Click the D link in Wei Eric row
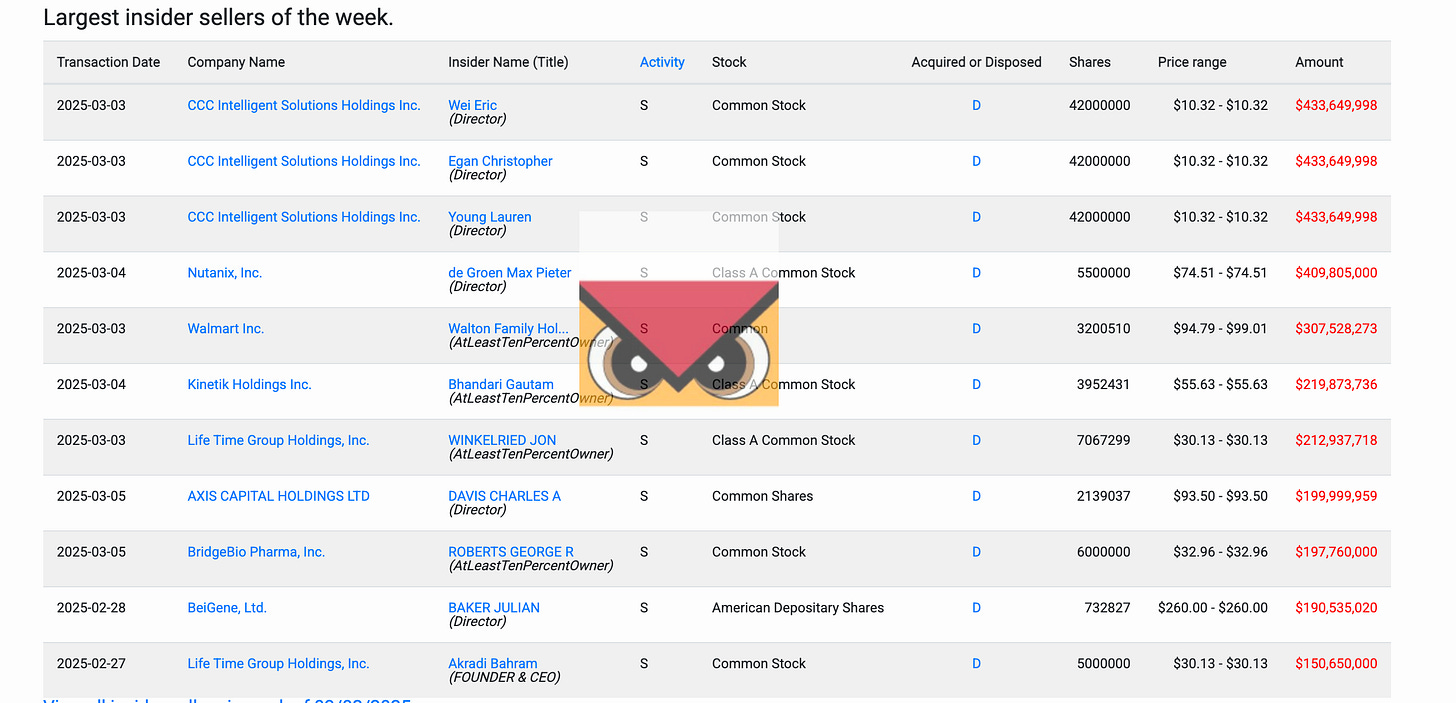This screenshot has width=1456, height=703. pos(977,105)
